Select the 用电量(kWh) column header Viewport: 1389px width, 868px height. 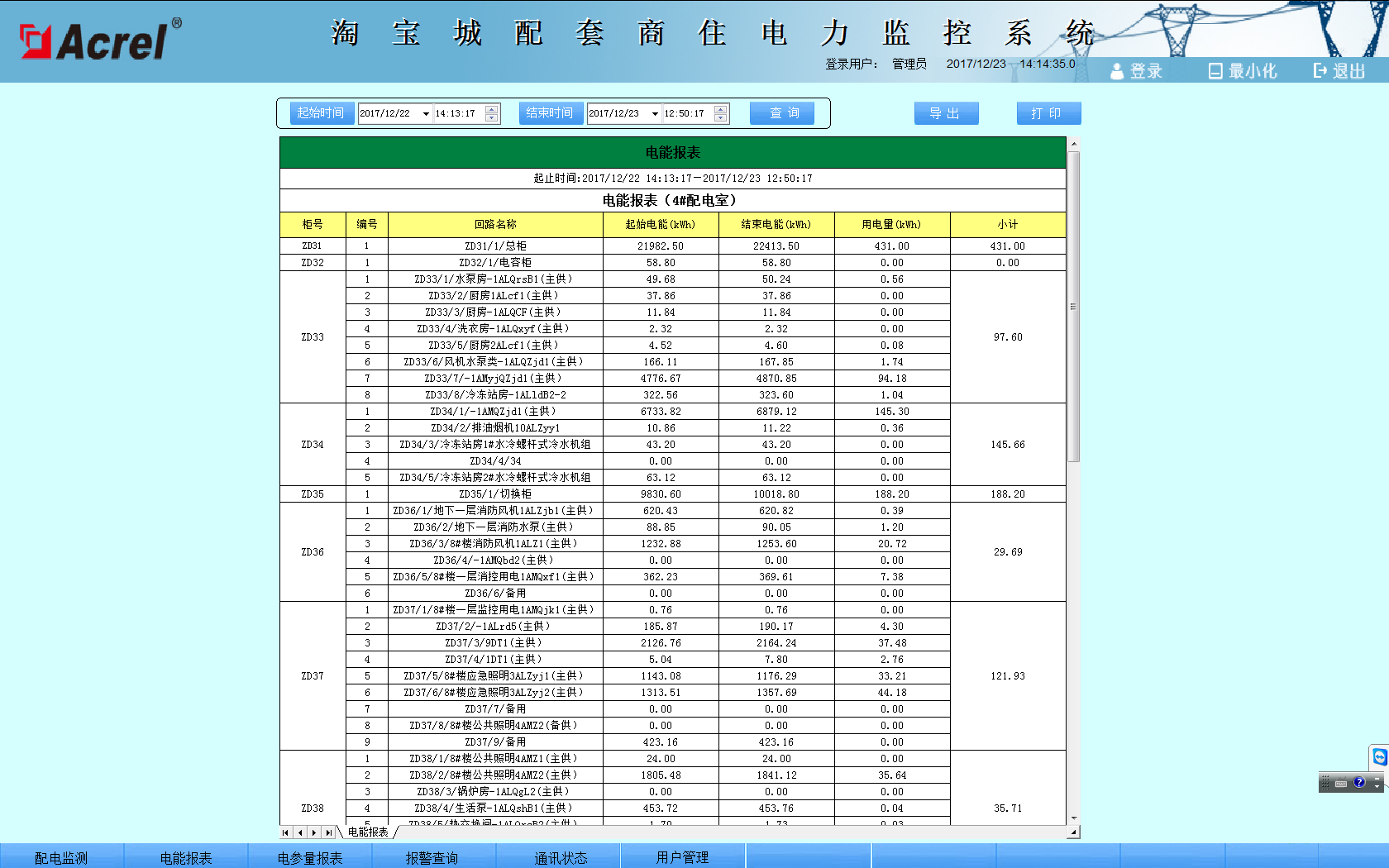coord(892,225)
